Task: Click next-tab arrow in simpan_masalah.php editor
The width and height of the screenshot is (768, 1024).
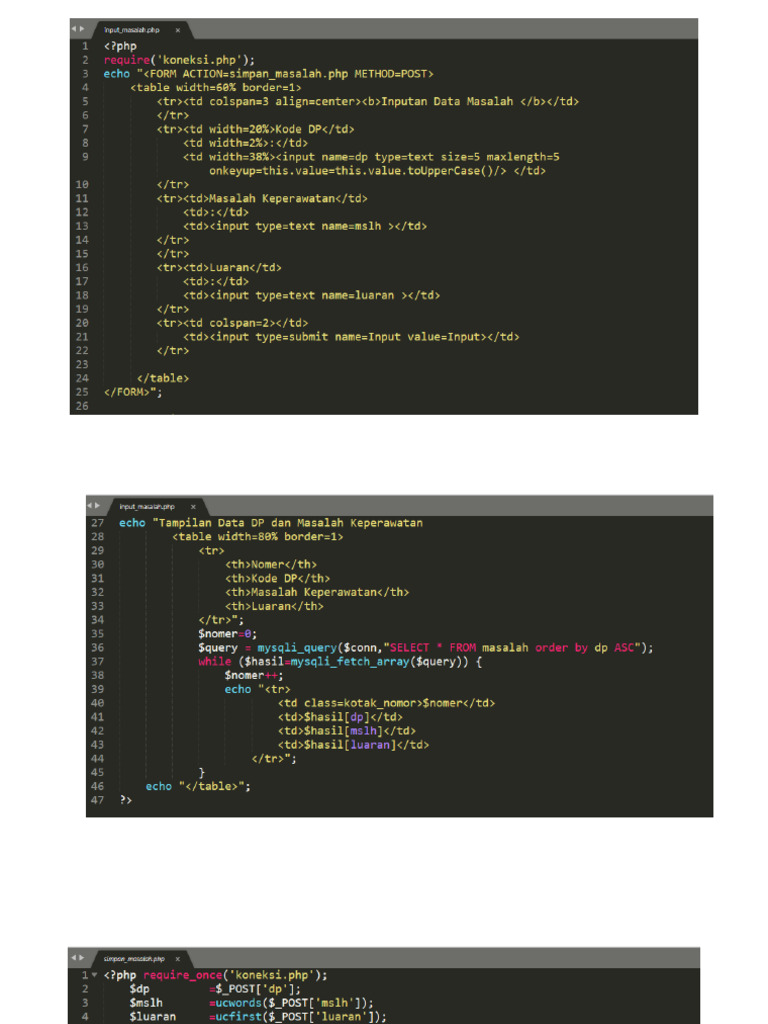Action: (x=82, y=957)
